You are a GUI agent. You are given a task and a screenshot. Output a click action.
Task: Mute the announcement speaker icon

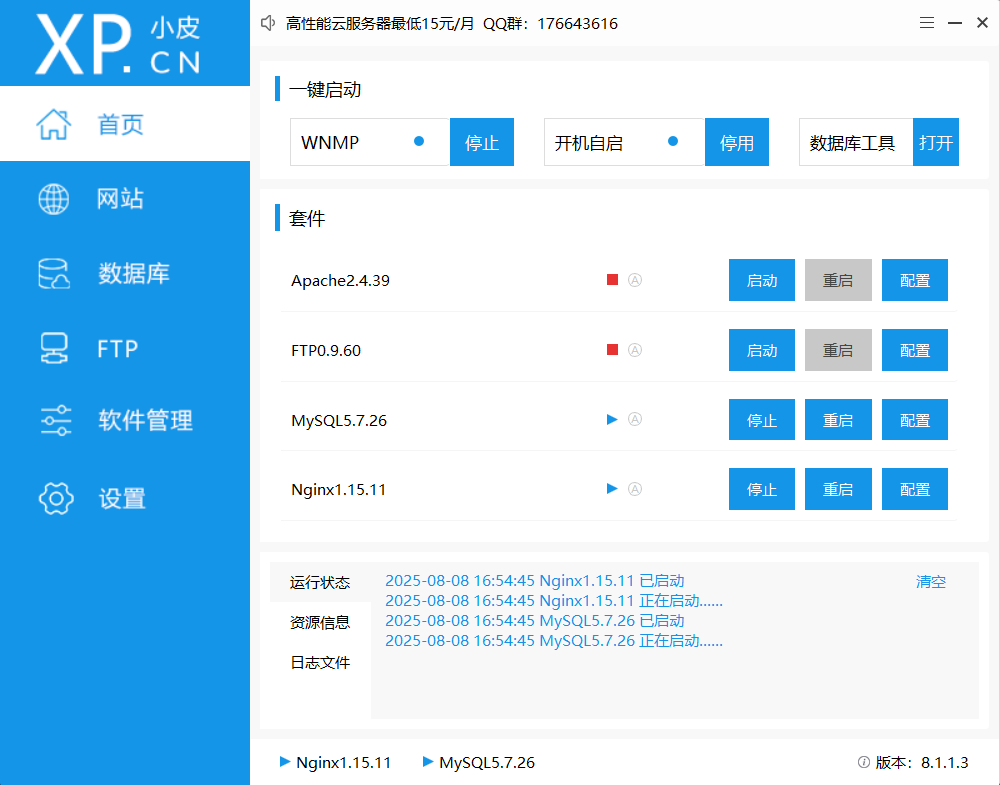coord(266,23)
